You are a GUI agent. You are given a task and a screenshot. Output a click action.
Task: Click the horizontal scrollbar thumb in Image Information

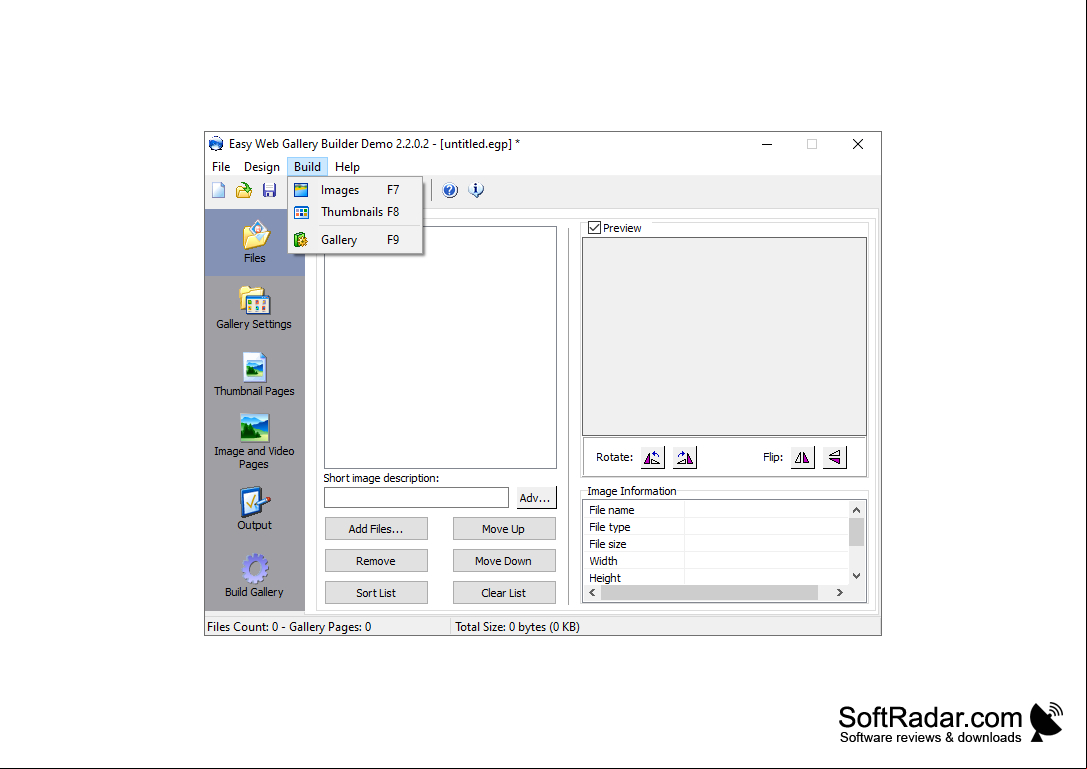709,592
